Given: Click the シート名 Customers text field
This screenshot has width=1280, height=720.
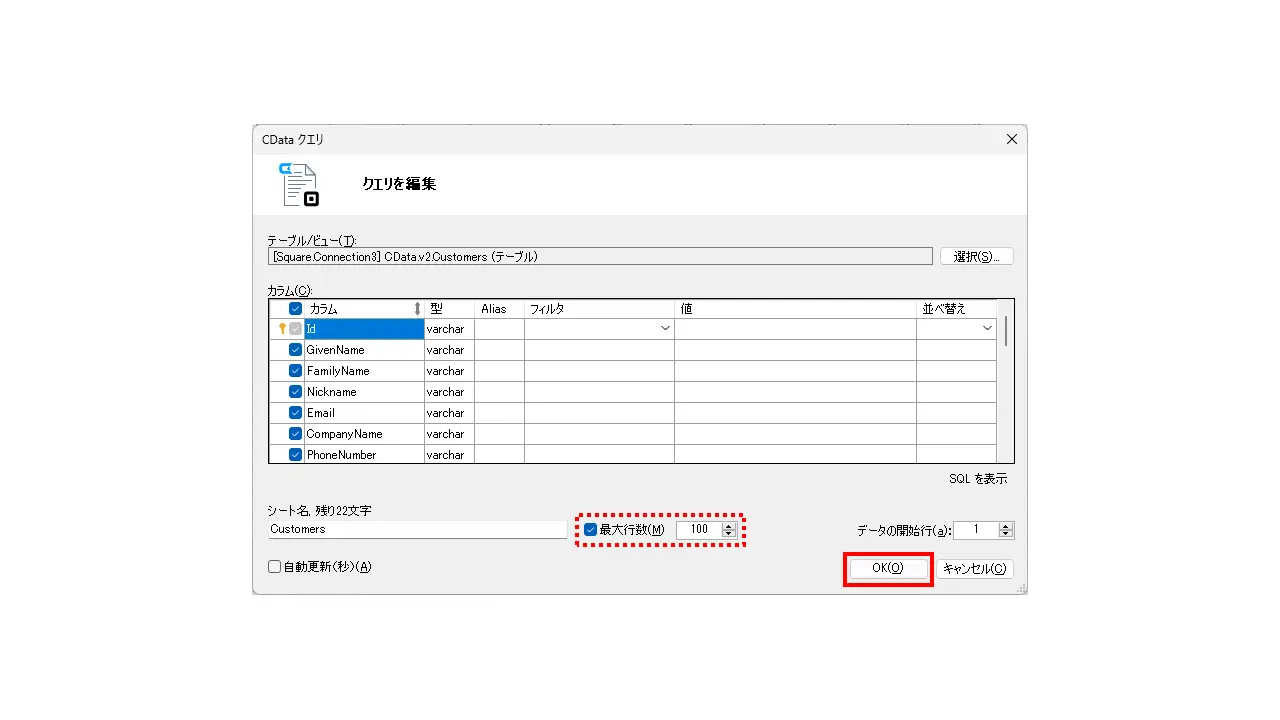Looking at the screenshot, I should [x=417, y=530].
